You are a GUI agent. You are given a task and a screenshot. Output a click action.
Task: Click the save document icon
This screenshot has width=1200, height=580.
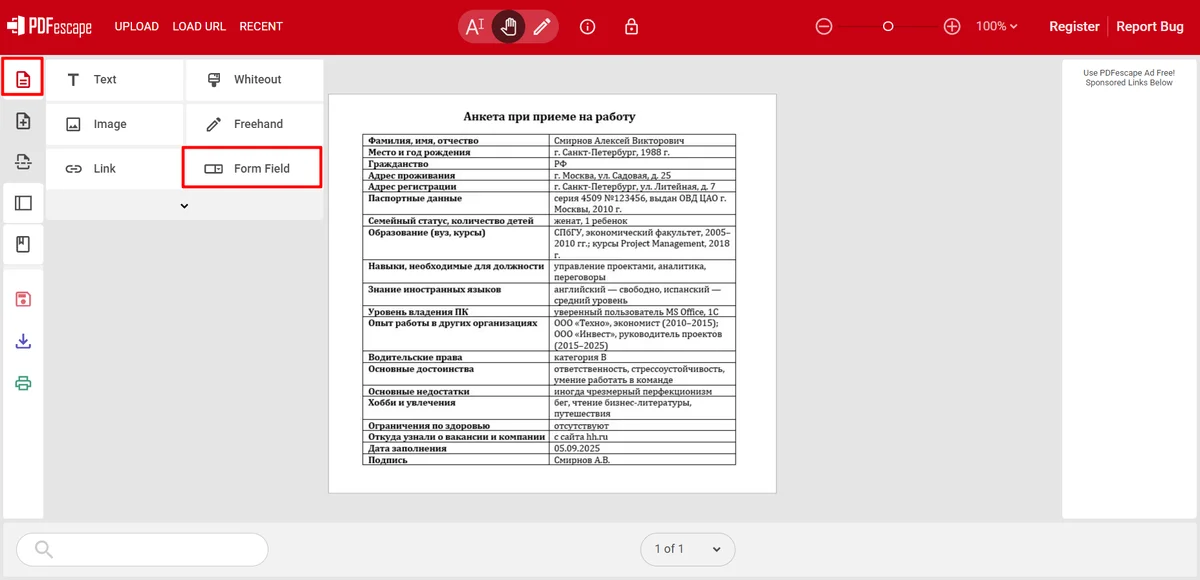pyautogui.click(x=23, y=299)
